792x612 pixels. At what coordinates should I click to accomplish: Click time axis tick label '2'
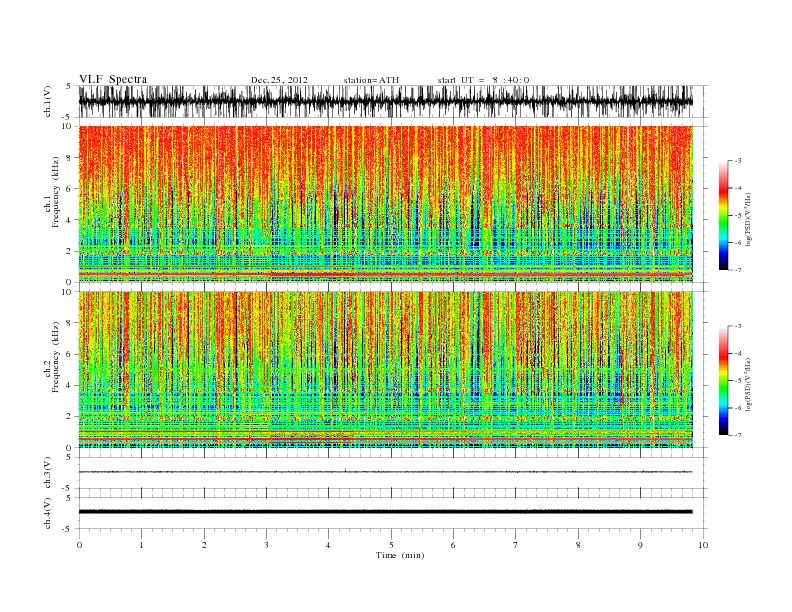[x=204, y=545]
